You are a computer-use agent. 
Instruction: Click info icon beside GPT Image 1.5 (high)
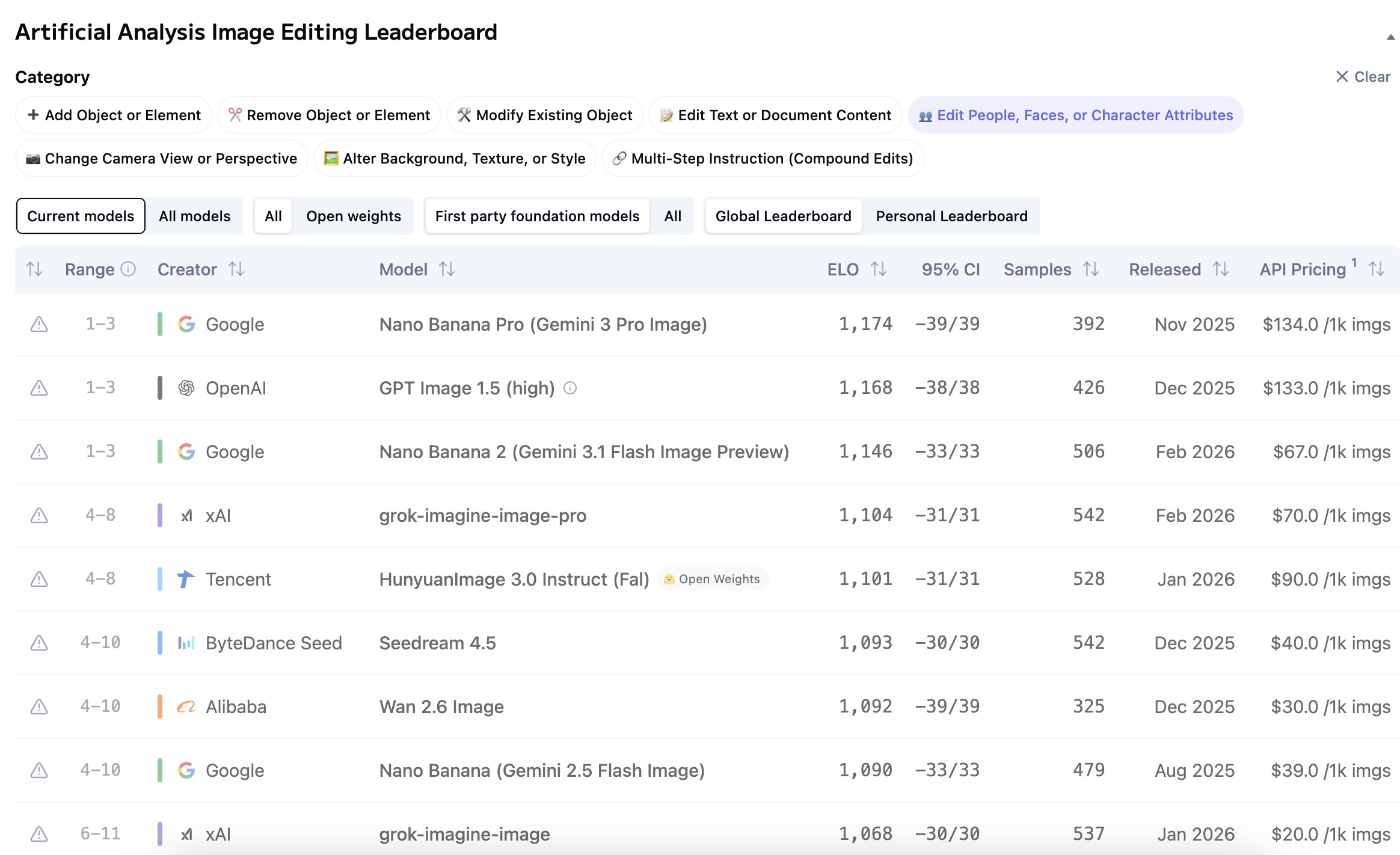click(570, 388)
